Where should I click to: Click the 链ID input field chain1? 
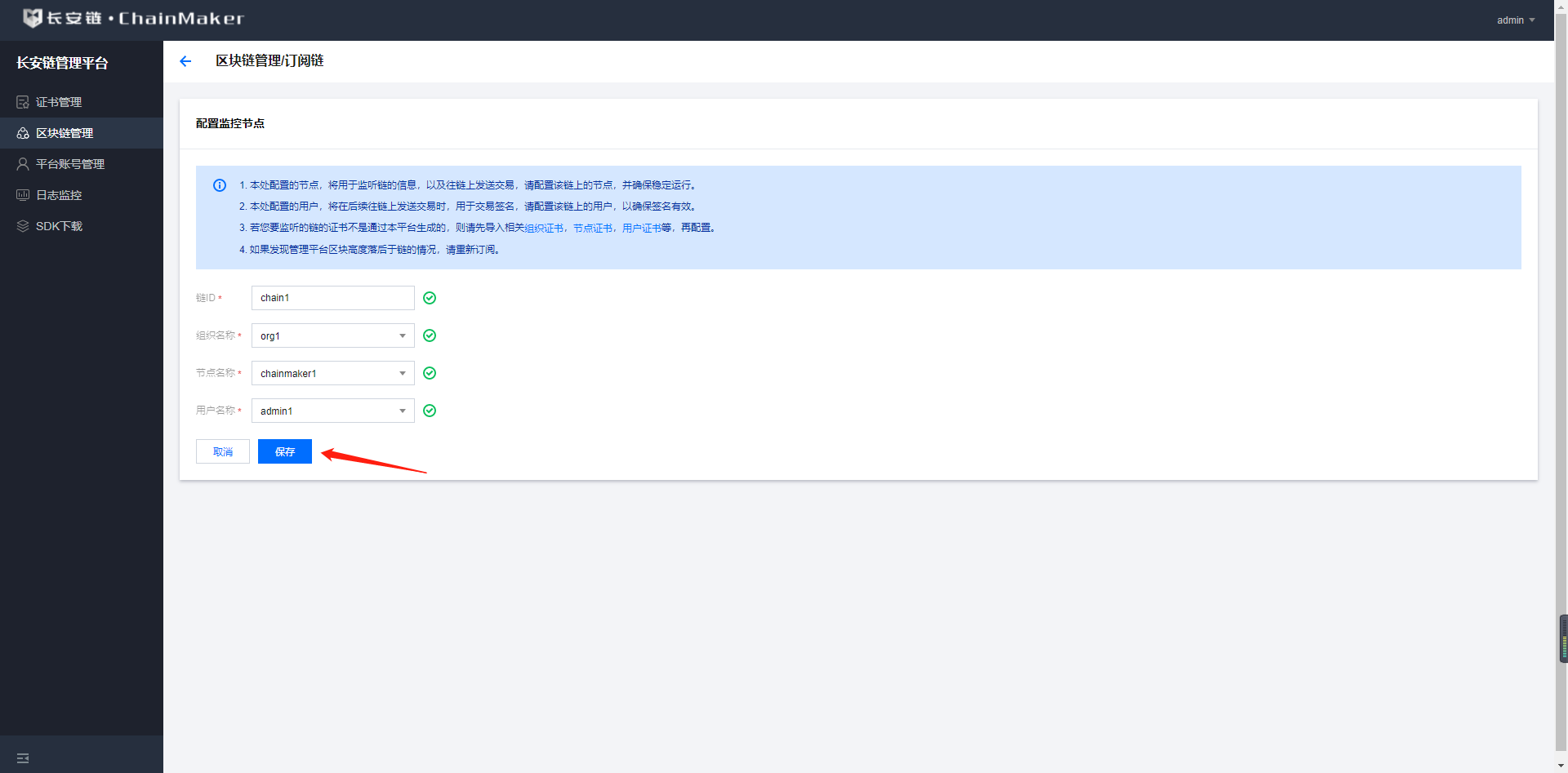pyautogui.click(x=333, y=298)
